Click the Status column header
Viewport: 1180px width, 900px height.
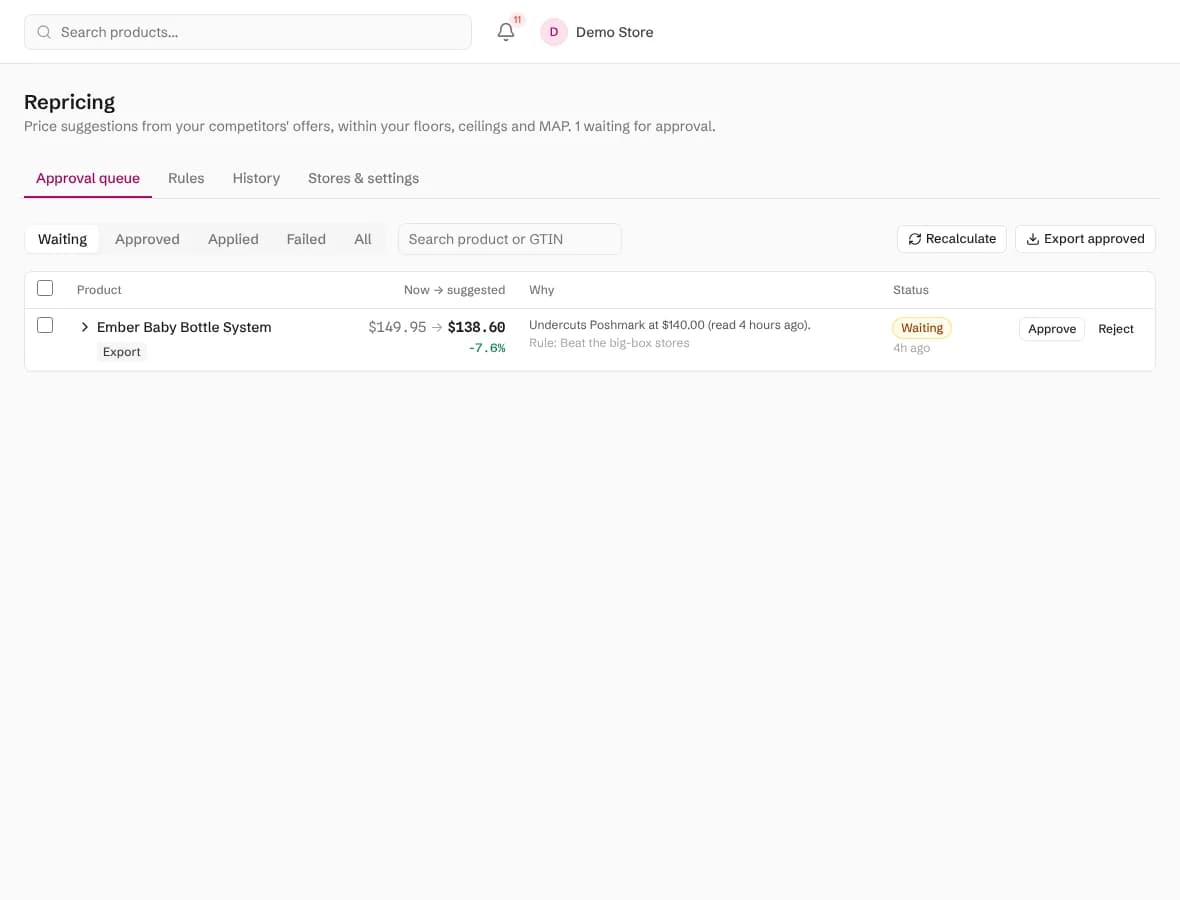pos(911,290)
